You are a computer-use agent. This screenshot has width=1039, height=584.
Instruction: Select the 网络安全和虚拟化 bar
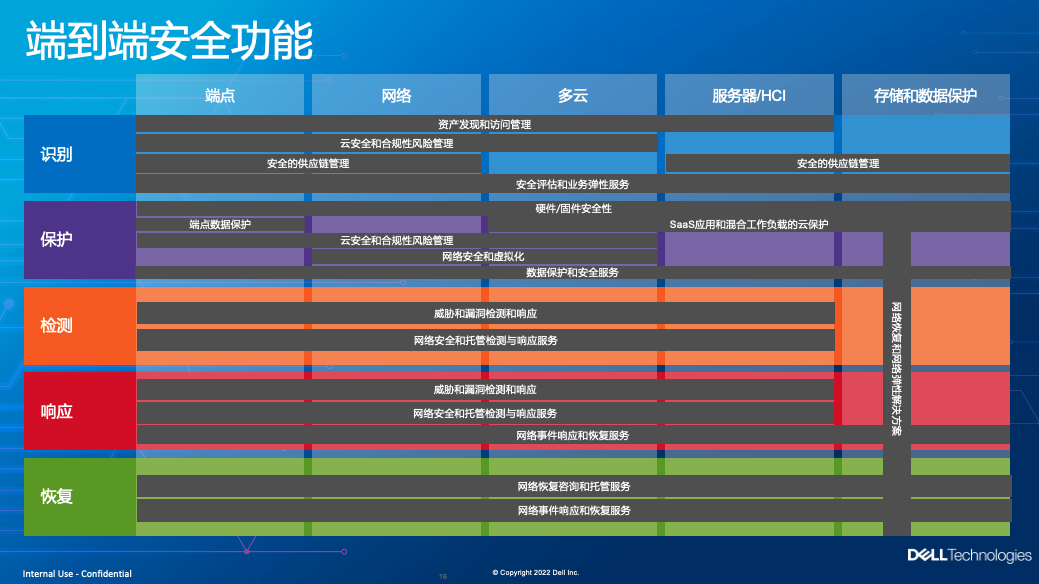[x=483, y=257]
